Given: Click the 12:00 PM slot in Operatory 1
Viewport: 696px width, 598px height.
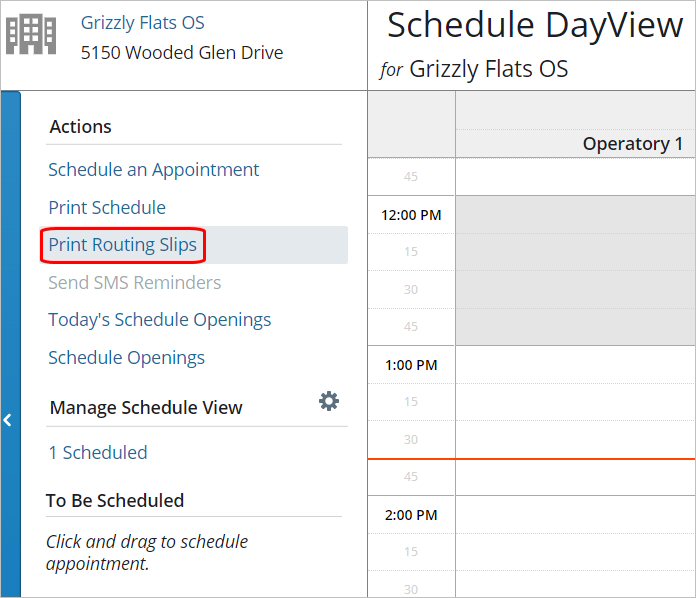Looking at the screenshot, I should tap(575, 215).
